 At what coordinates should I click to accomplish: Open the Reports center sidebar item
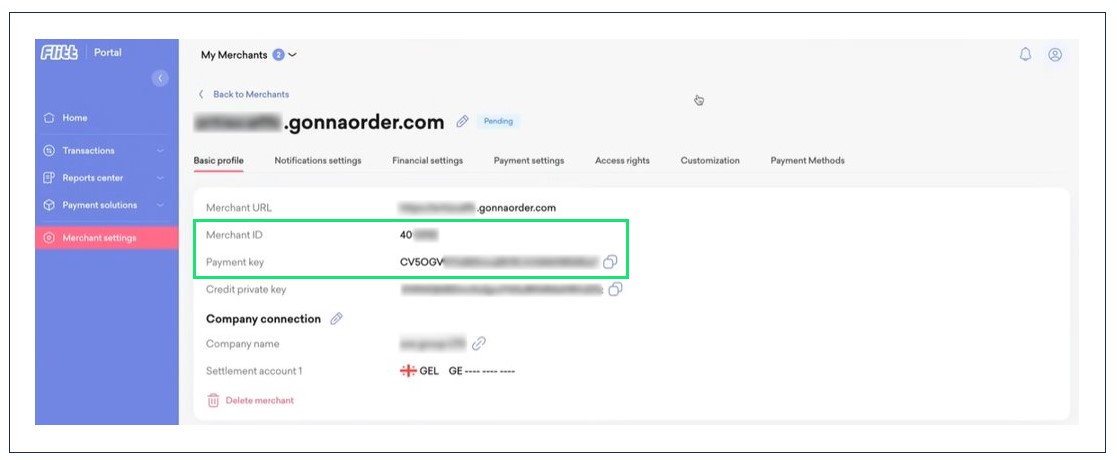[x=93, y=178]
